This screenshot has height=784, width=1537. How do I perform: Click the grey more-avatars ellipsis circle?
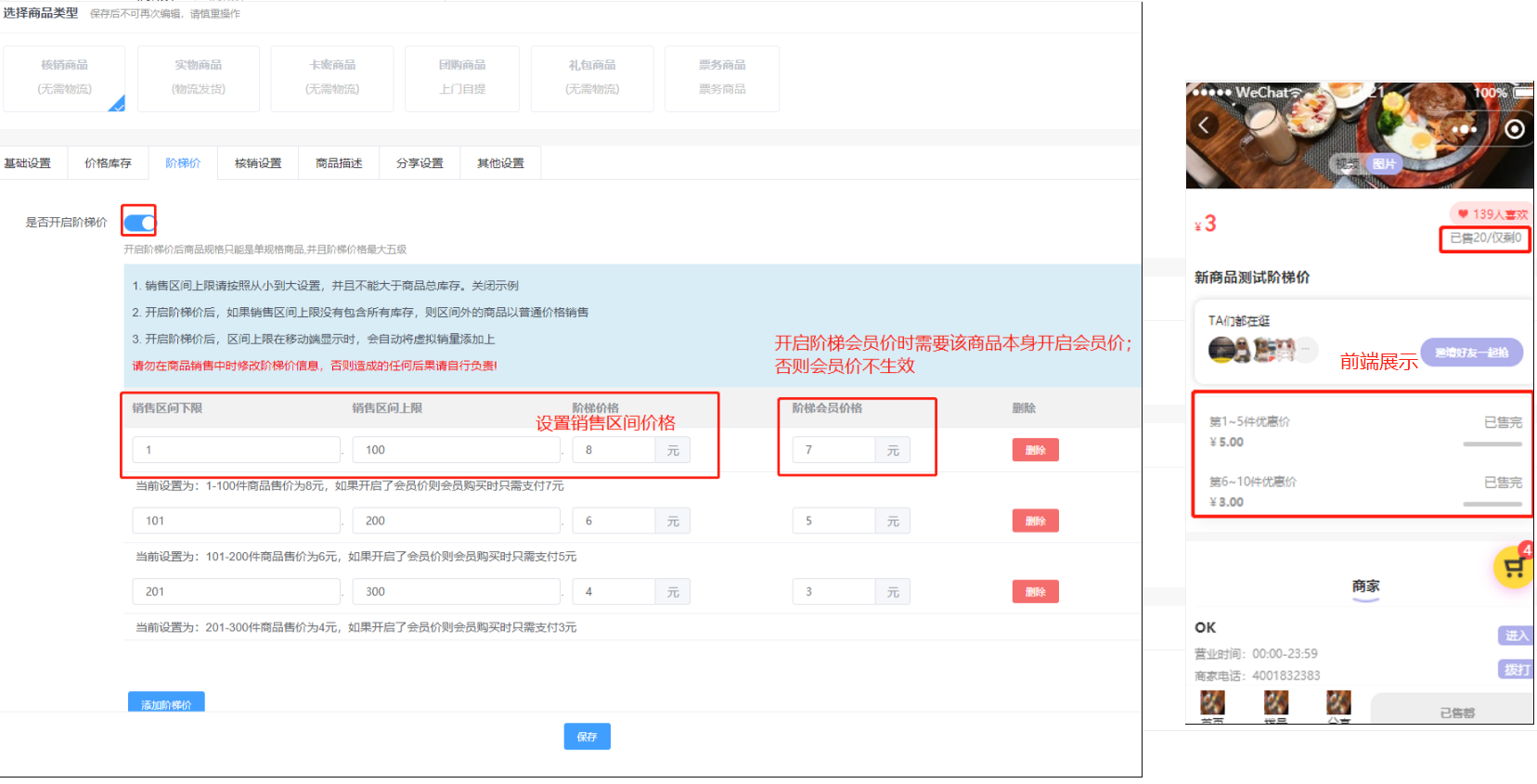1307,350
